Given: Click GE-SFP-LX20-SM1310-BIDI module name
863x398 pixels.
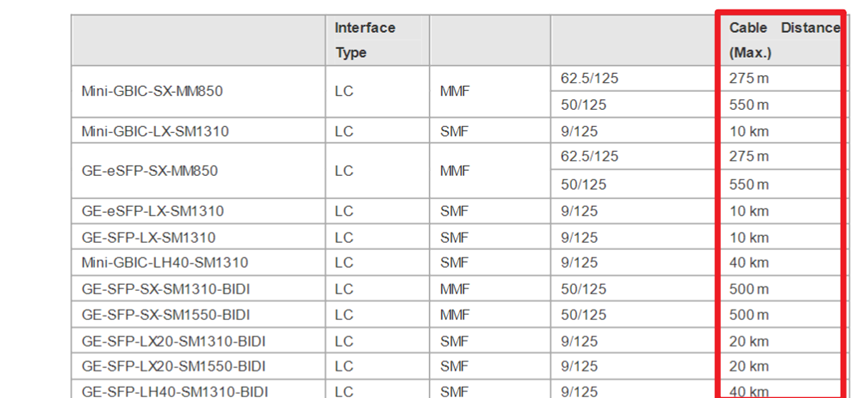Looking at the screenshot, I should click(173, 342).
